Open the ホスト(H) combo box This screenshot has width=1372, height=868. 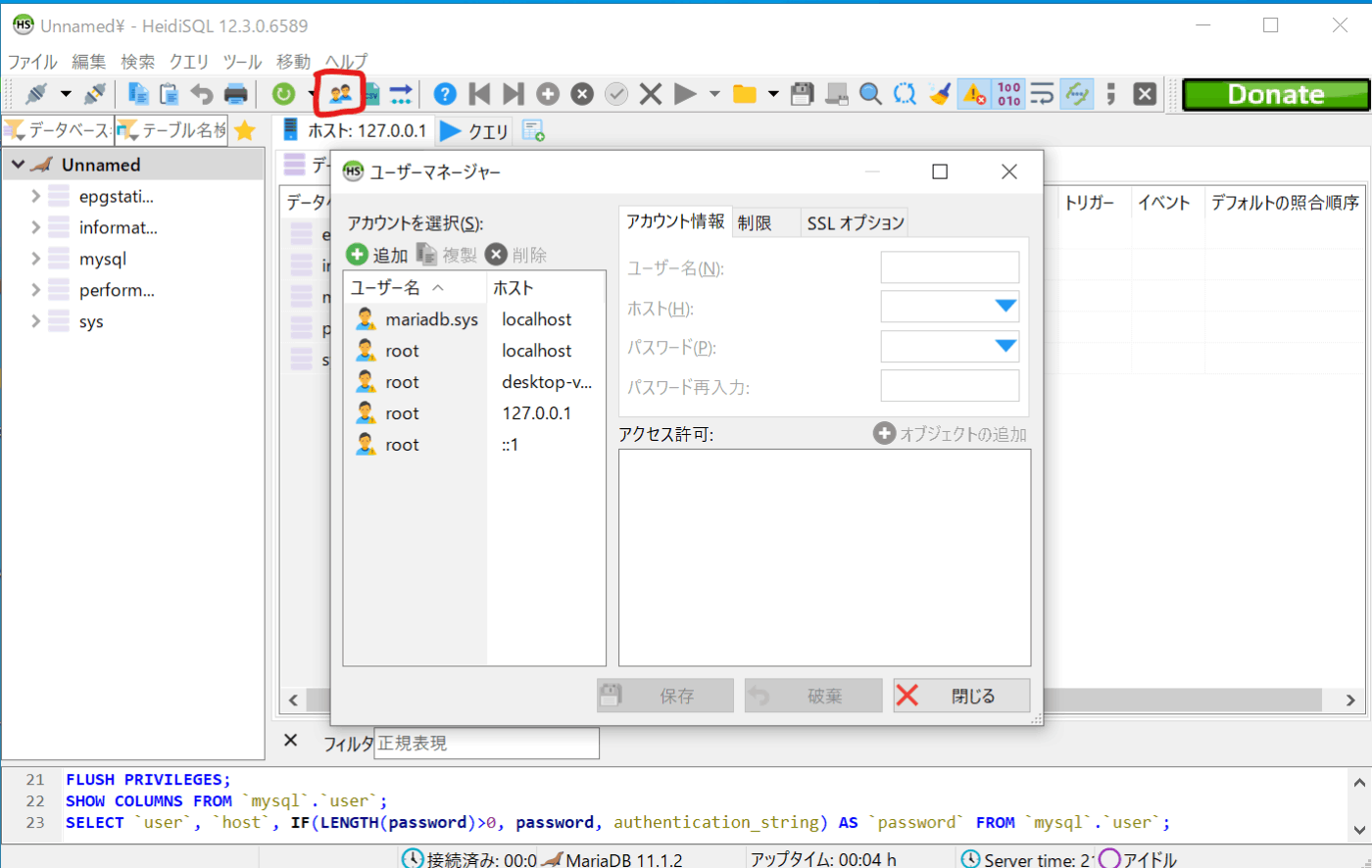(x=950, y=307)
